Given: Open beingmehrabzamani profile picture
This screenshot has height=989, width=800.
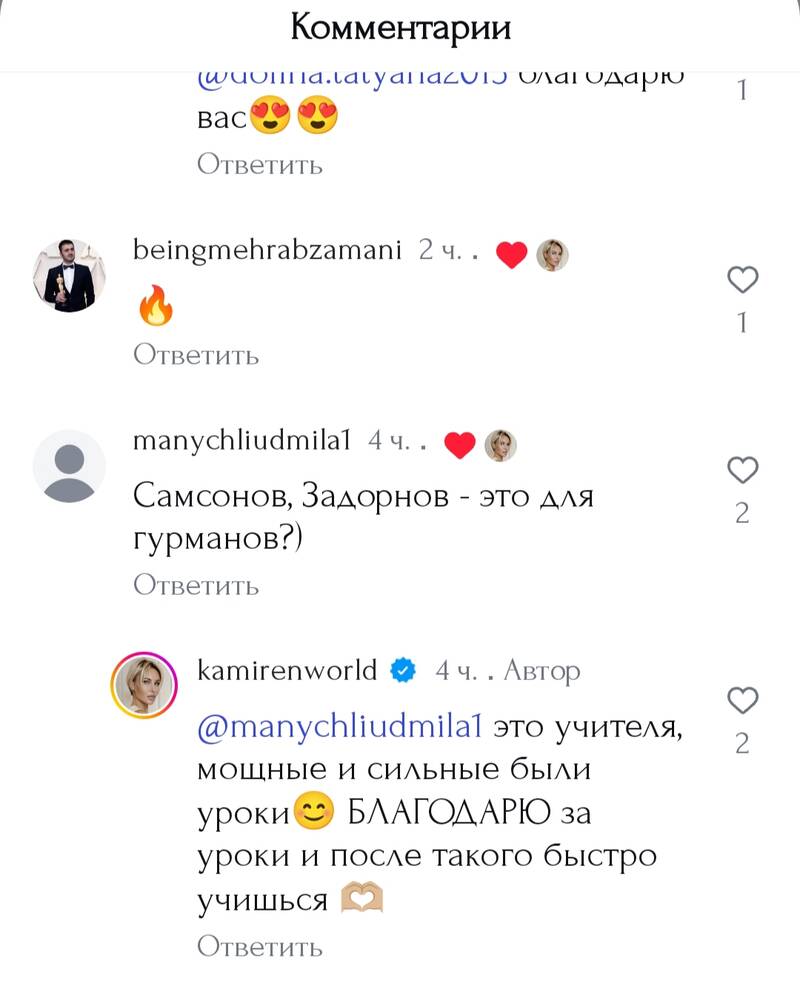Looking at the screenshot, I should pyautogui.click(x=69, y=276).
